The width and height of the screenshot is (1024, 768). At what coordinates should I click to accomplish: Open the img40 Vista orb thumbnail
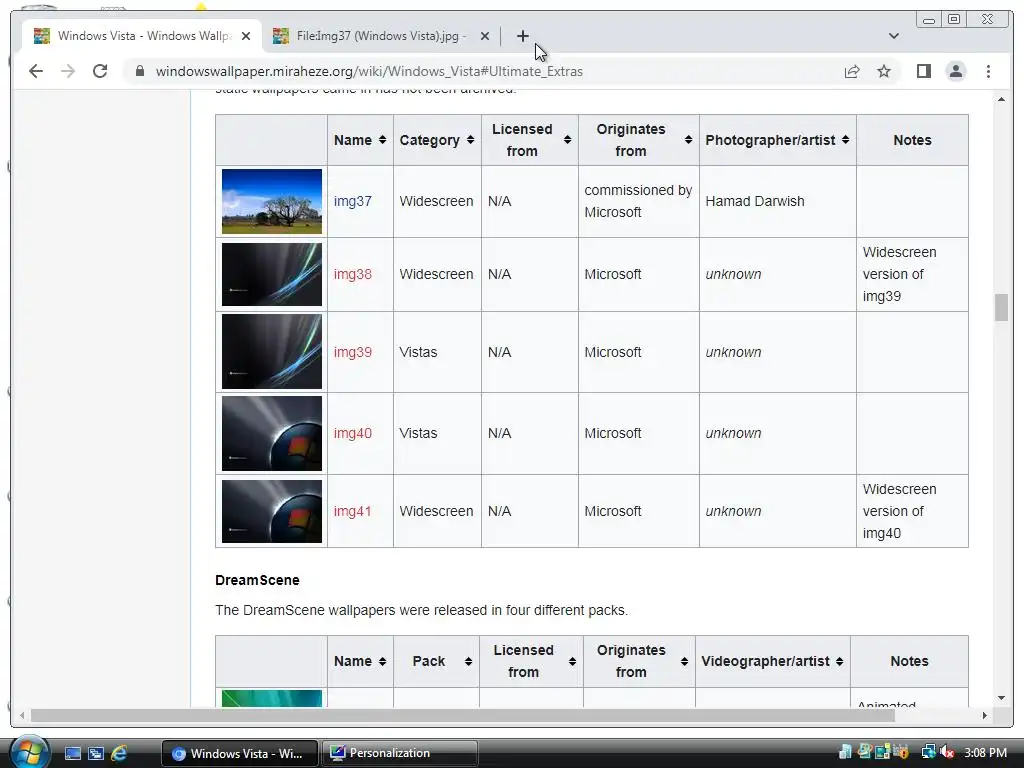pyautogui.click(x=272, y=433)
